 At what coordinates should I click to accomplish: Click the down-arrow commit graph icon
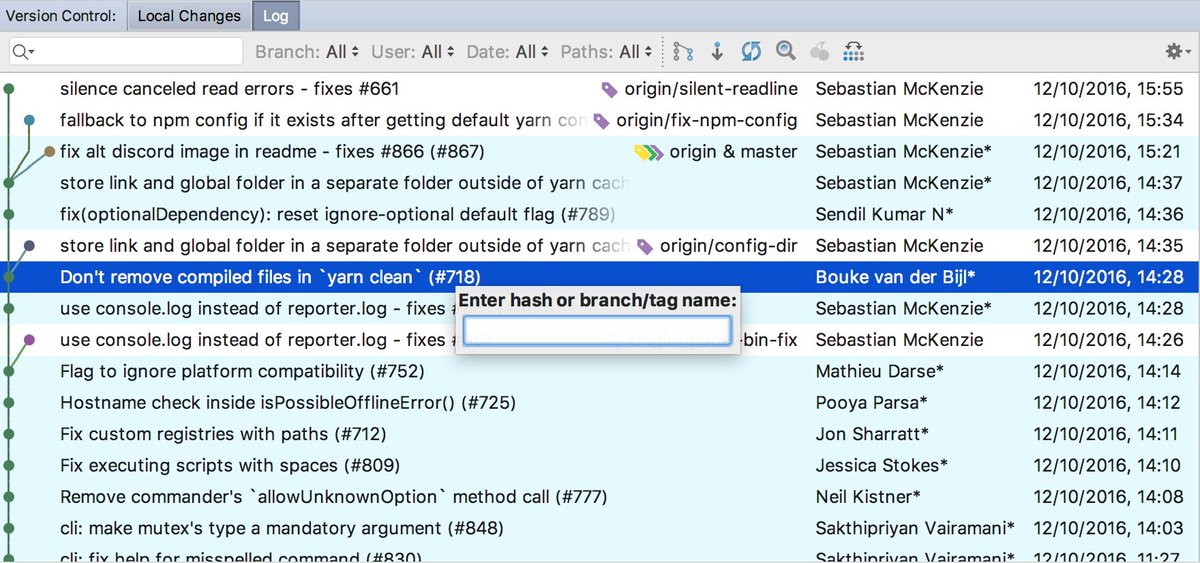point(717,51)
